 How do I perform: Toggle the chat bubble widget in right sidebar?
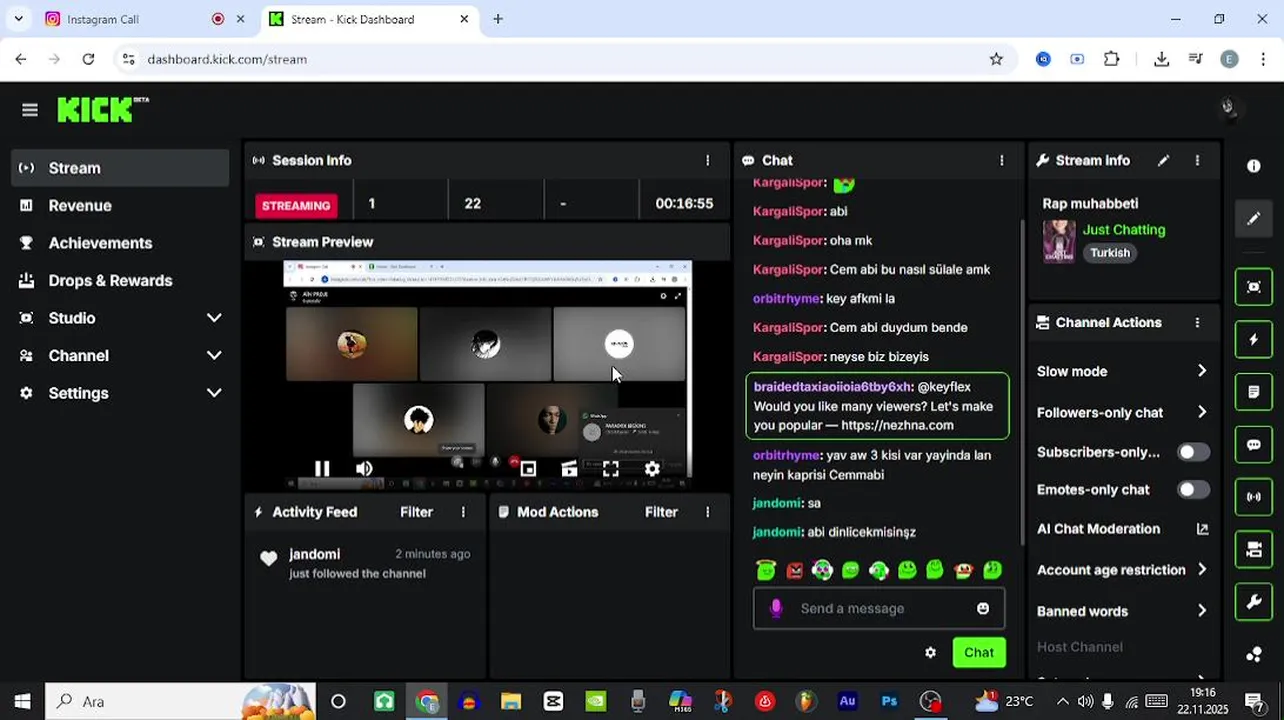point(1254,444)
